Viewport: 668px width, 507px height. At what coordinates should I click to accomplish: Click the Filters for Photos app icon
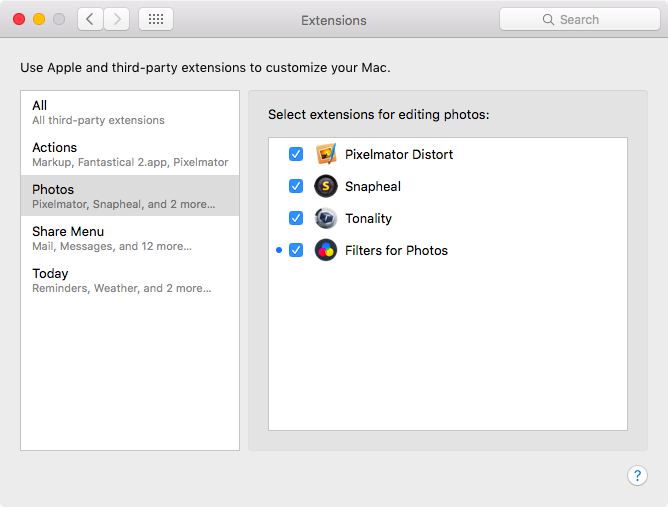coord(326,250)
